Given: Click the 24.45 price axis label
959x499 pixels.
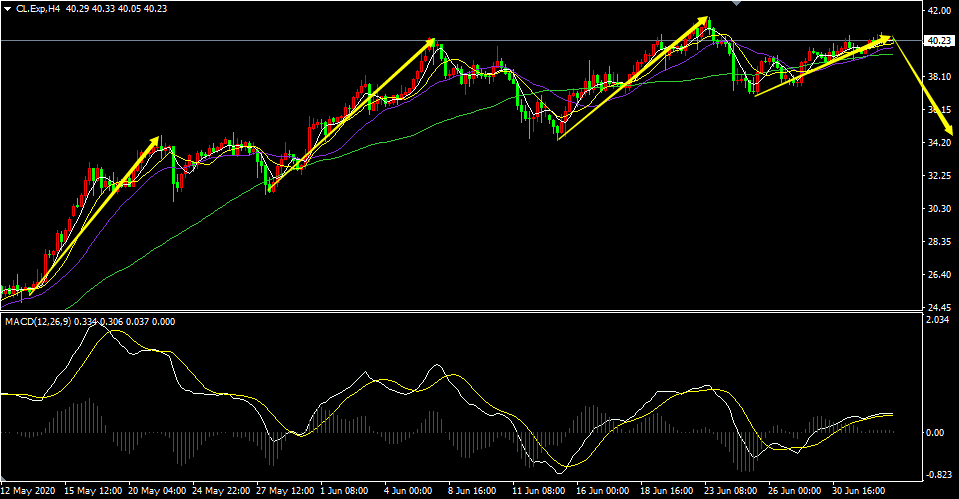Looking at the screenshot, I should pos(939,307).
